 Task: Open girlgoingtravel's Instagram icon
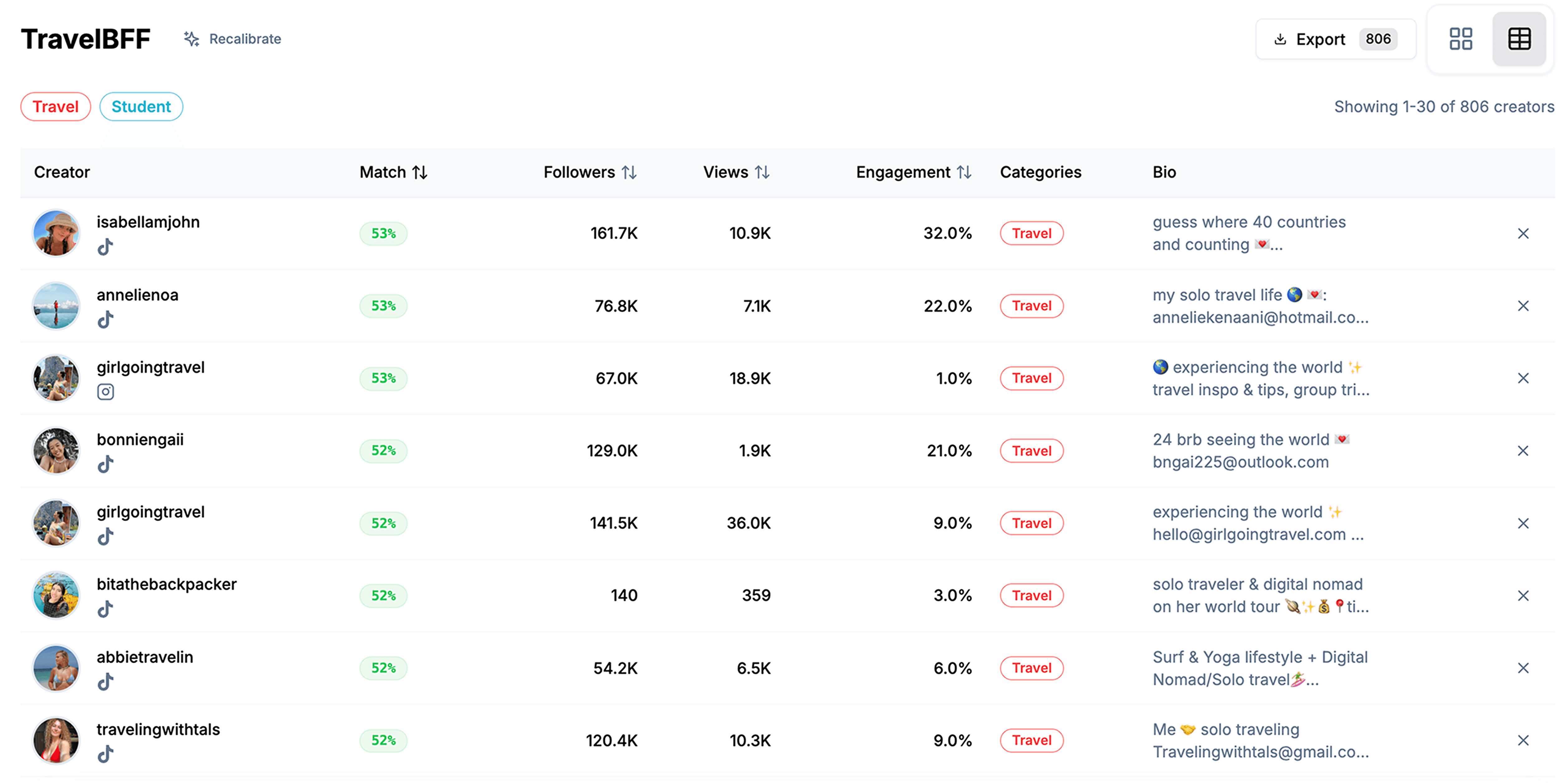[105, 391]
